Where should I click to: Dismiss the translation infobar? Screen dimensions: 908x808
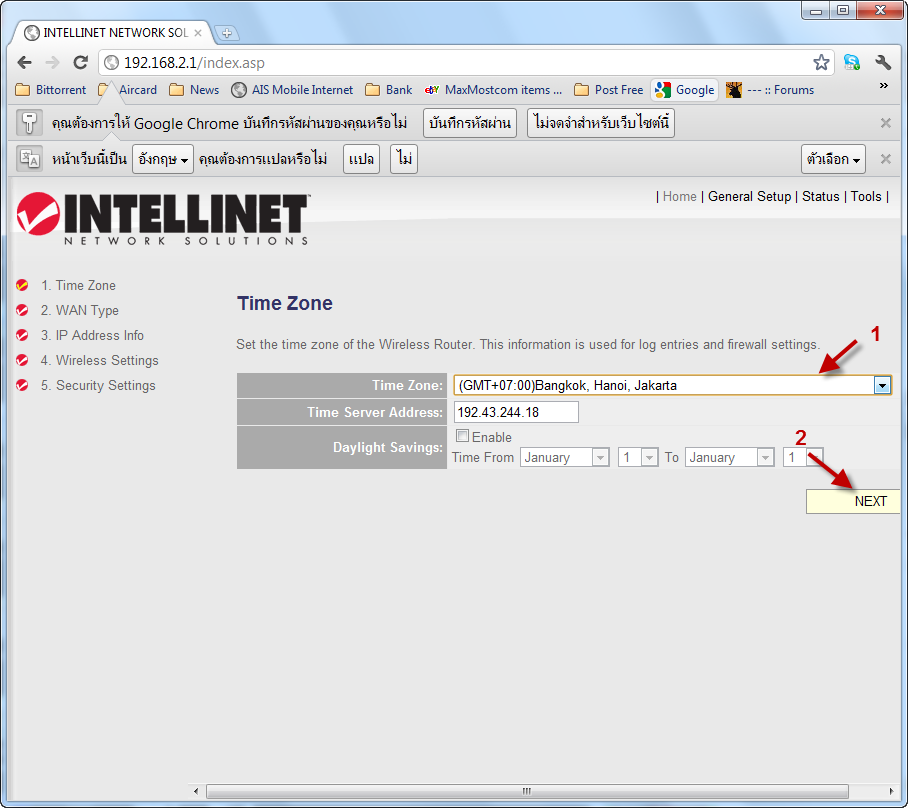pyautogui.click(x=885, y=159)
